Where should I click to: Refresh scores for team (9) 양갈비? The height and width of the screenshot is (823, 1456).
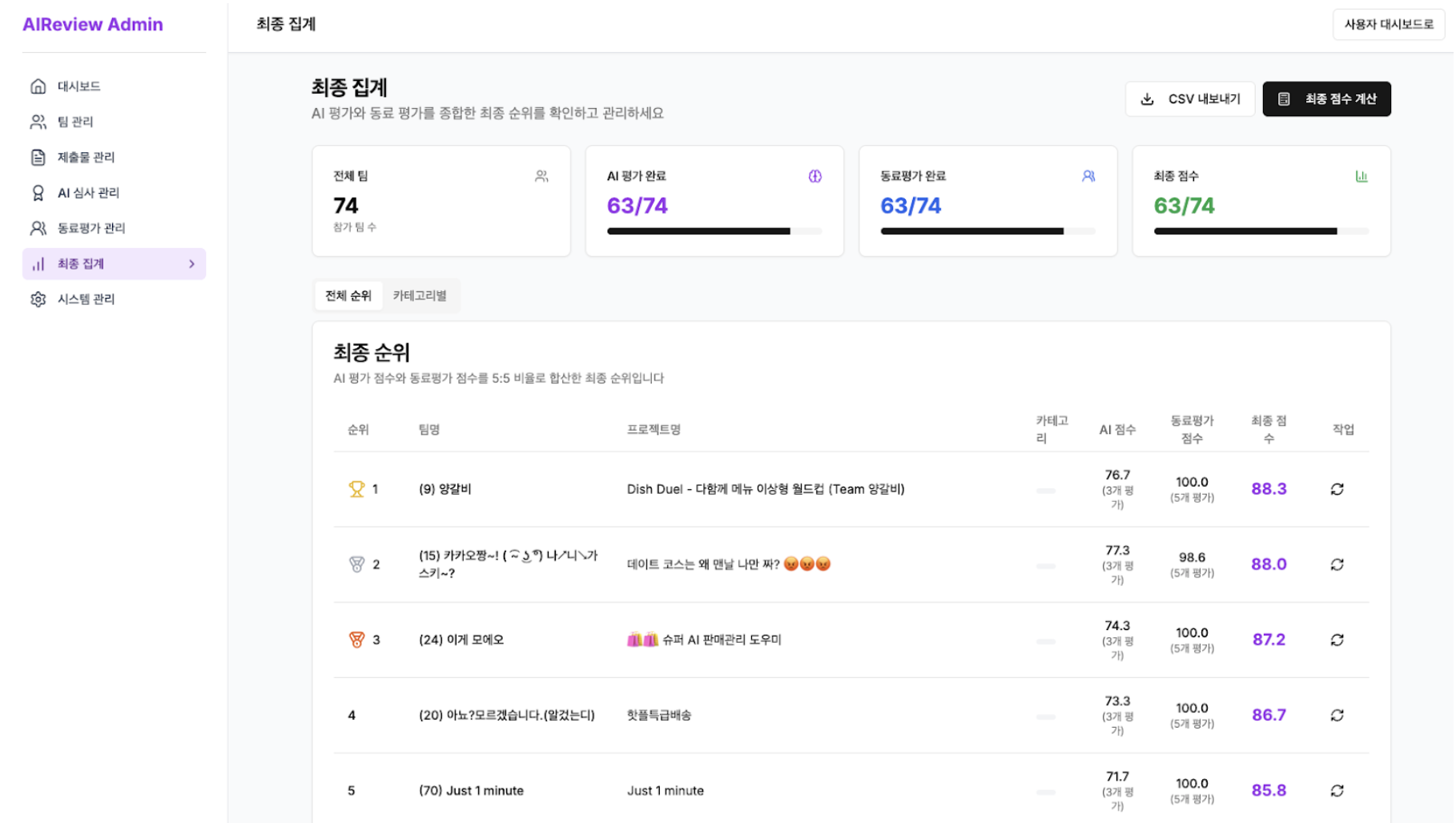tap(1337, 488)
